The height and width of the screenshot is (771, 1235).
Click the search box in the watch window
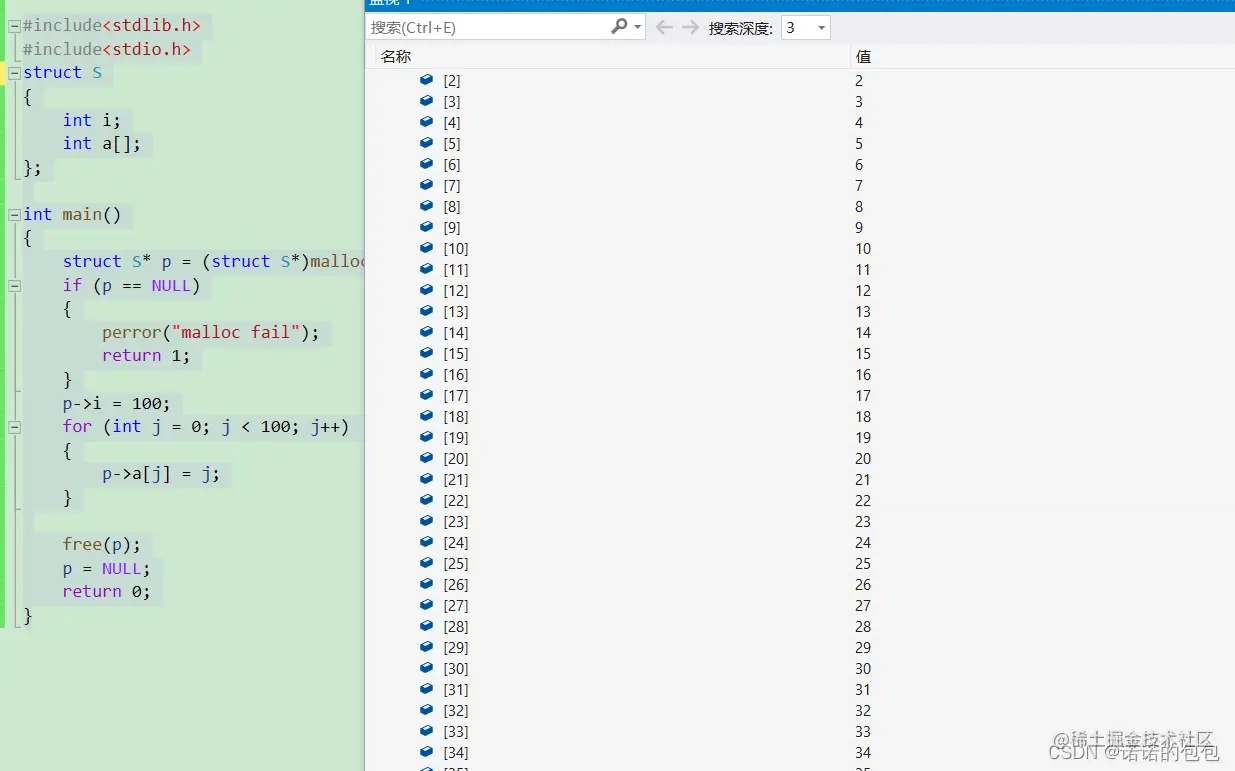tap(488, 27)
